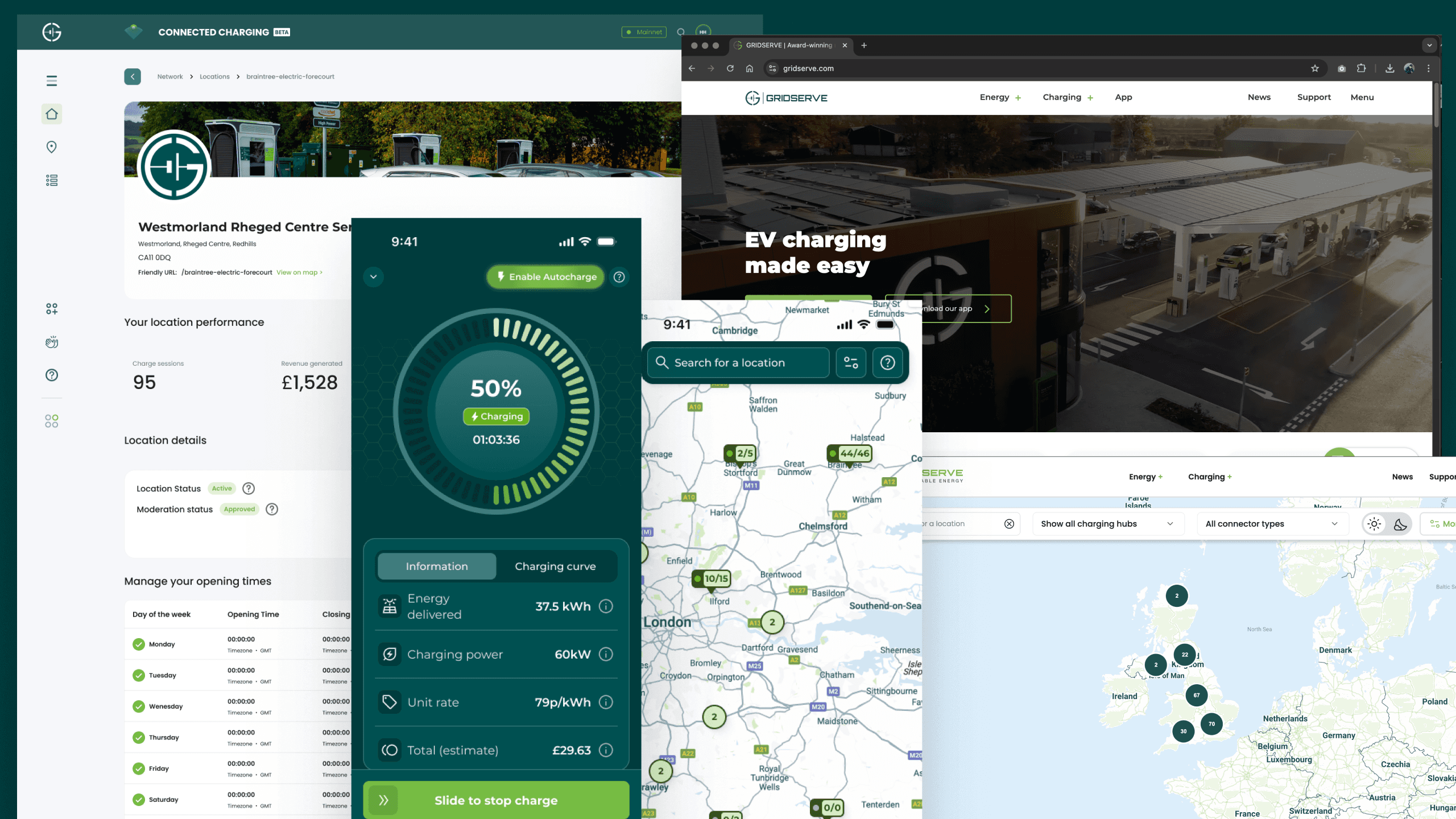This screenshot has width=1456, height=819.
Task: Toggle Friday opening time checkmark
Action: pos(139,768)
